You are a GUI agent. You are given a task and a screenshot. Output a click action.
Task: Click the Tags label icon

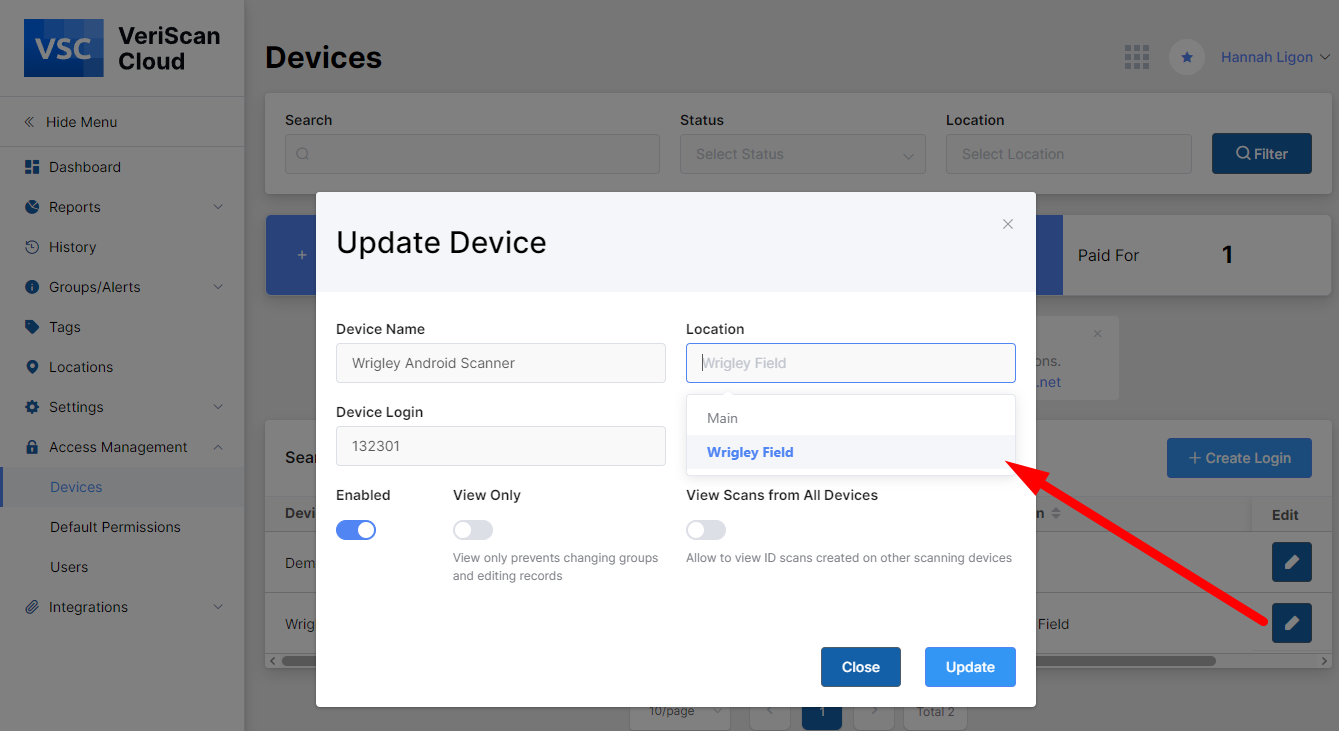click(x=32, y=327)
